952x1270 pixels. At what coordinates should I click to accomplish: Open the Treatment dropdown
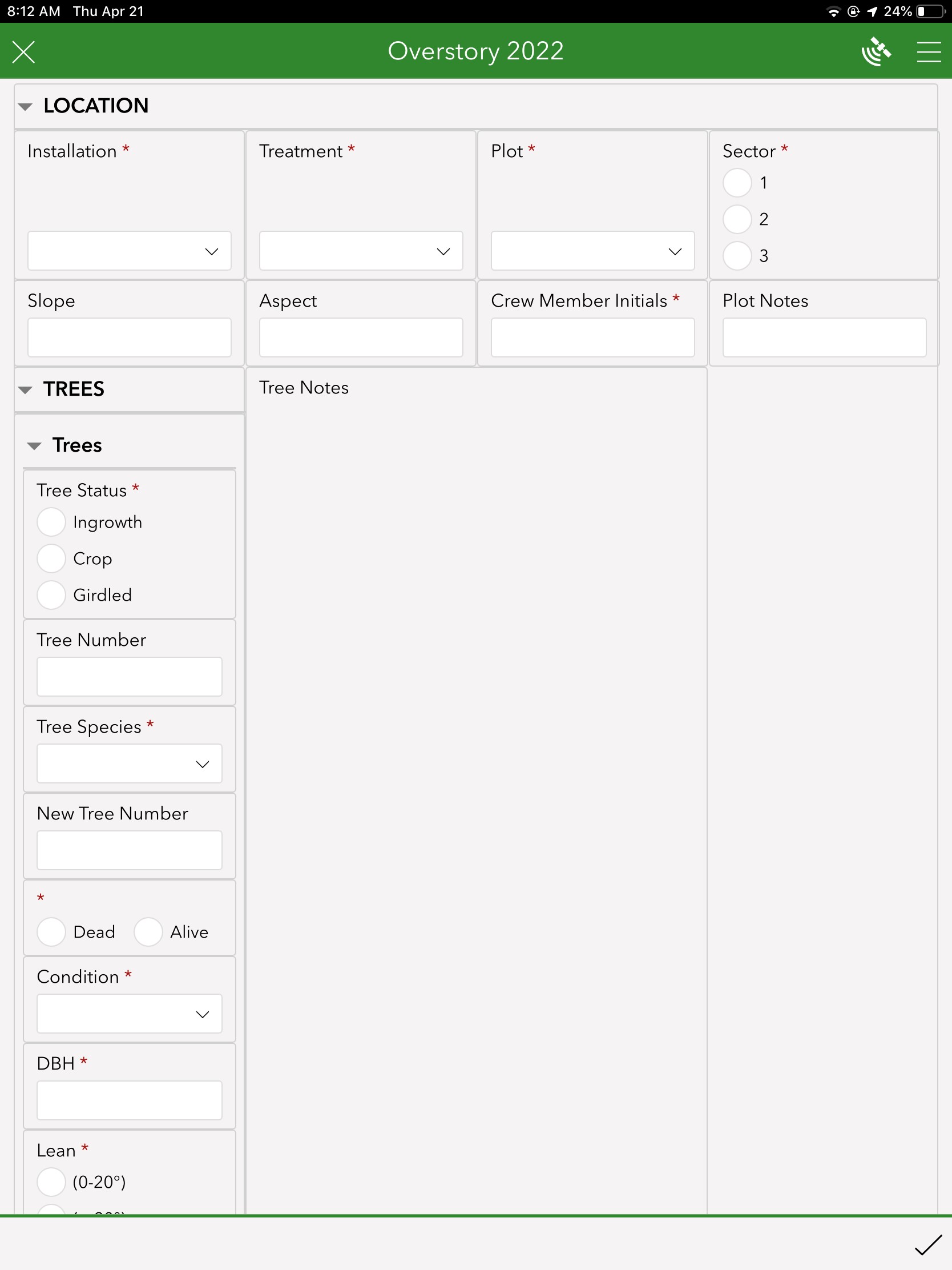[360, 251]
